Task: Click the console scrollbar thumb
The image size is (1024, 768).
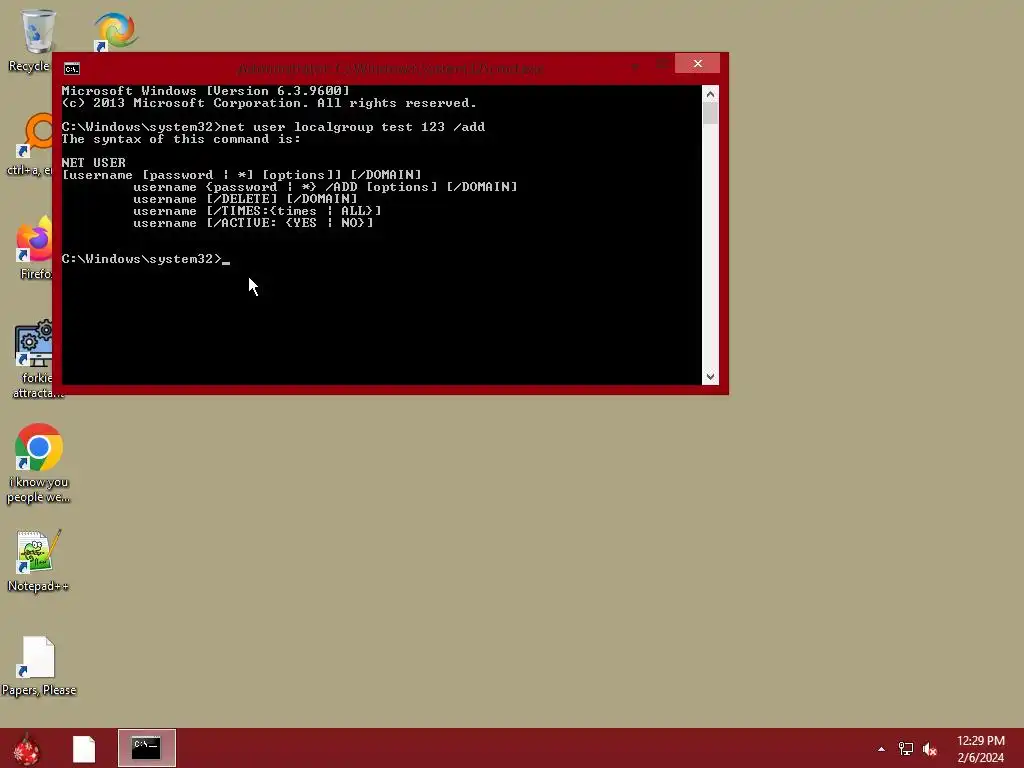Action: click(x=710, y=113)
